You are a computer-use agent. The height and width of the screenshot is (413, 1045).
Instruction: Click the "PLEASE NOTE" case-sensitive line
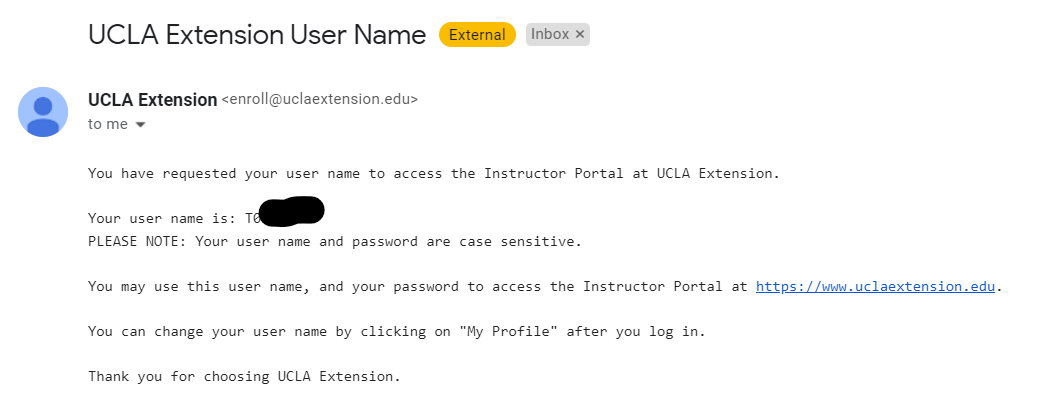click(x=334, y=241)
